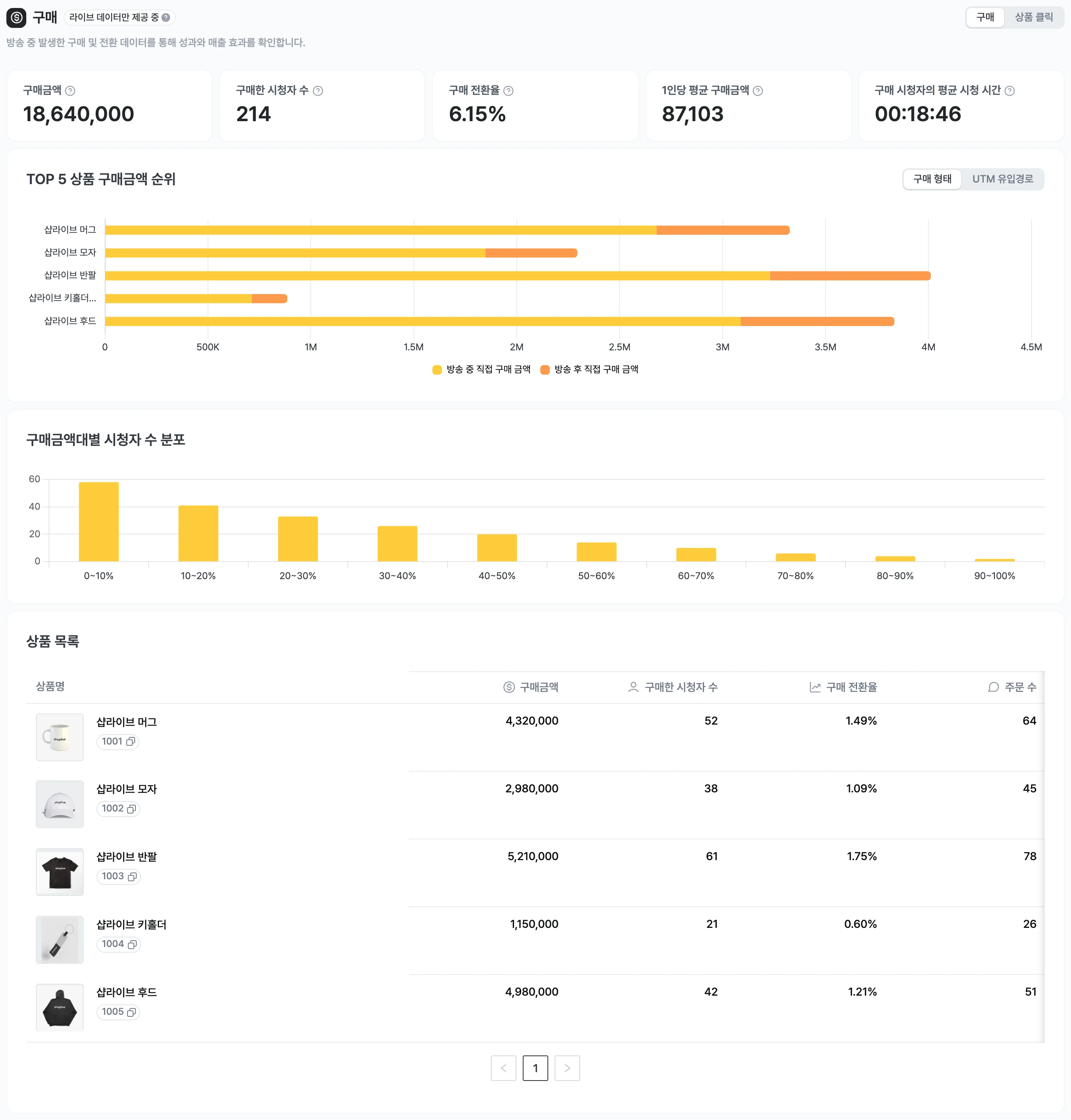Click the 5,210,000 purchase amount cell
The width and height of the screenshot is (1071, 1120).
[533, 856]
